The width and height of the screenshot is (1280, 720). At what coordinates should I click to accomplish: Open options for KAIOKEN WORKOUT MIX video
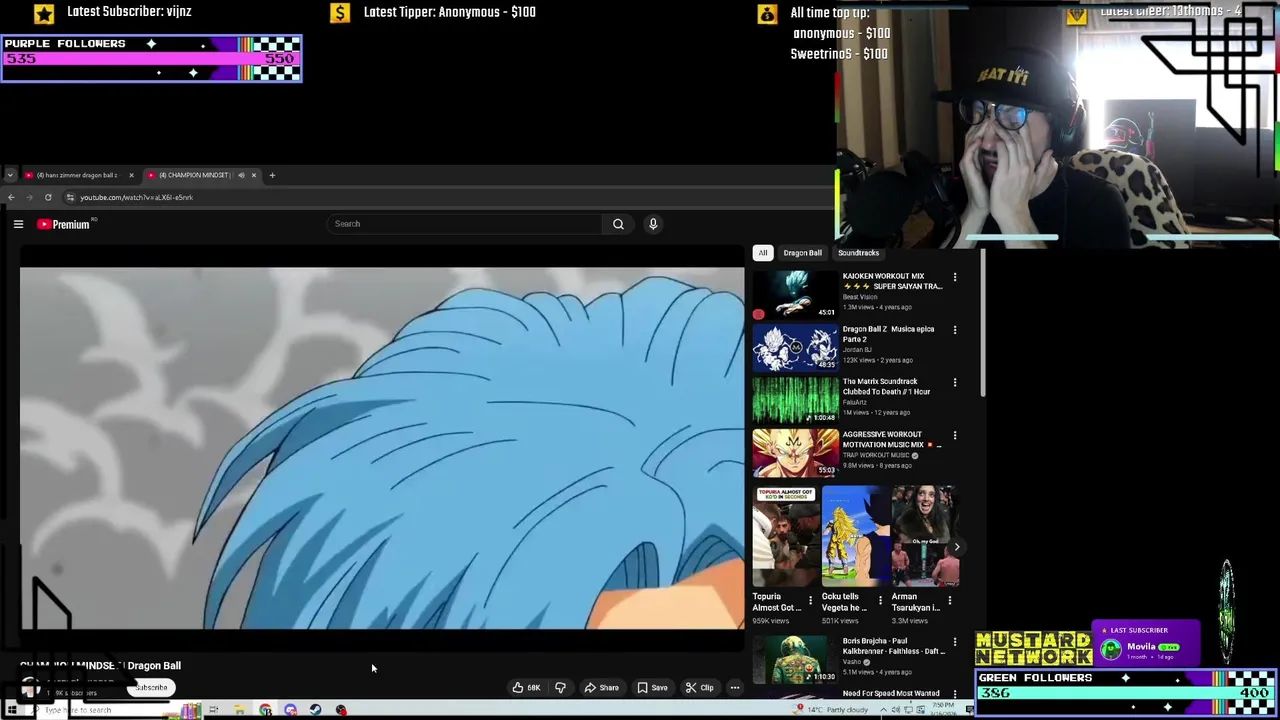(955, 277)
